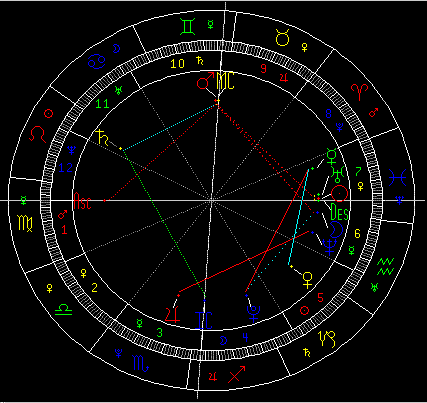
Task: Select the yellow Virgo sign glyph
Action: point(25,223)
